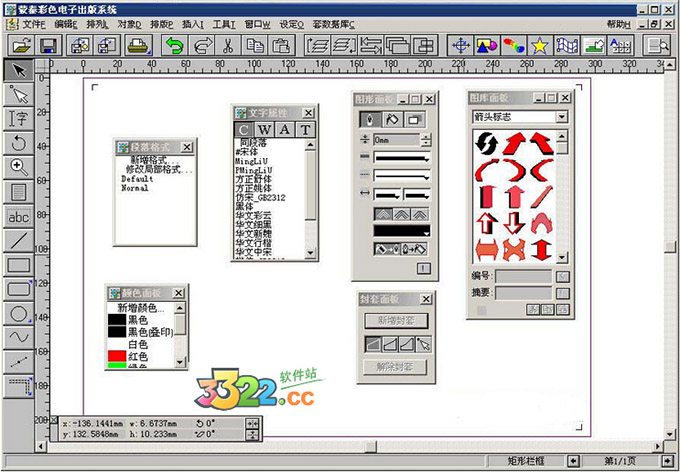The height and width of the screenshot is (473, 680).
Task: Open the 箭头标志 library dropdown
Action: point(562,117)
